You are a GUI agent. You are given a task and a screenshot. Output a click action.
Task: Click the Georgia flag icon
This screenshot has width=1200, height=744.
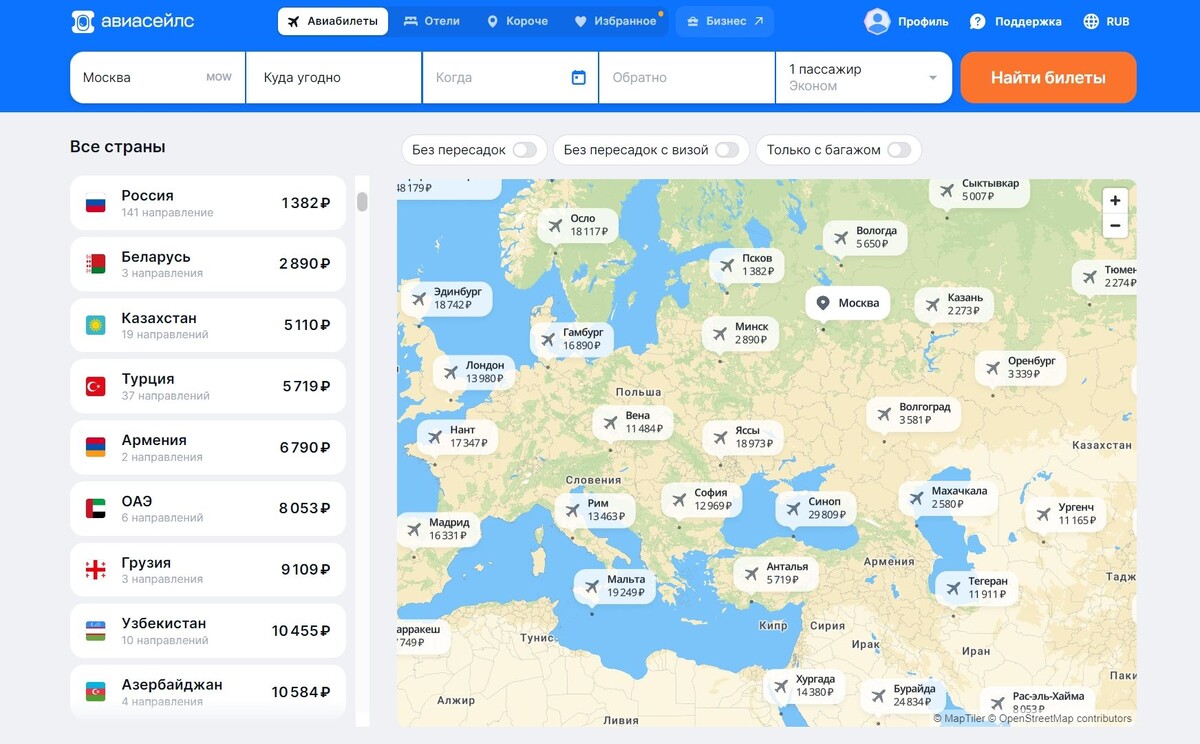[95, 569]
